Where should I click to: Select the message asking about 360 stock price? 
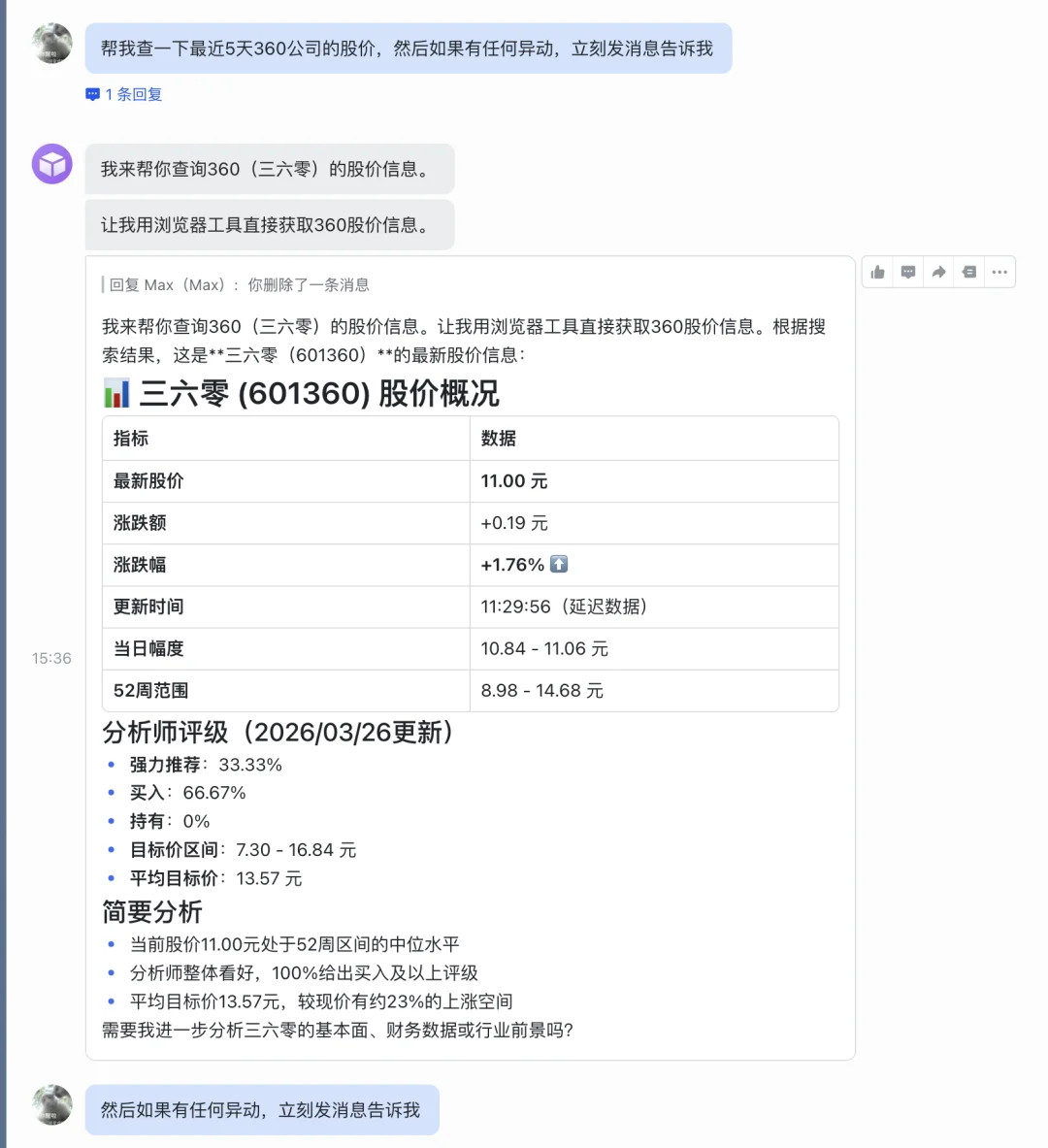(x=408, y=49)
